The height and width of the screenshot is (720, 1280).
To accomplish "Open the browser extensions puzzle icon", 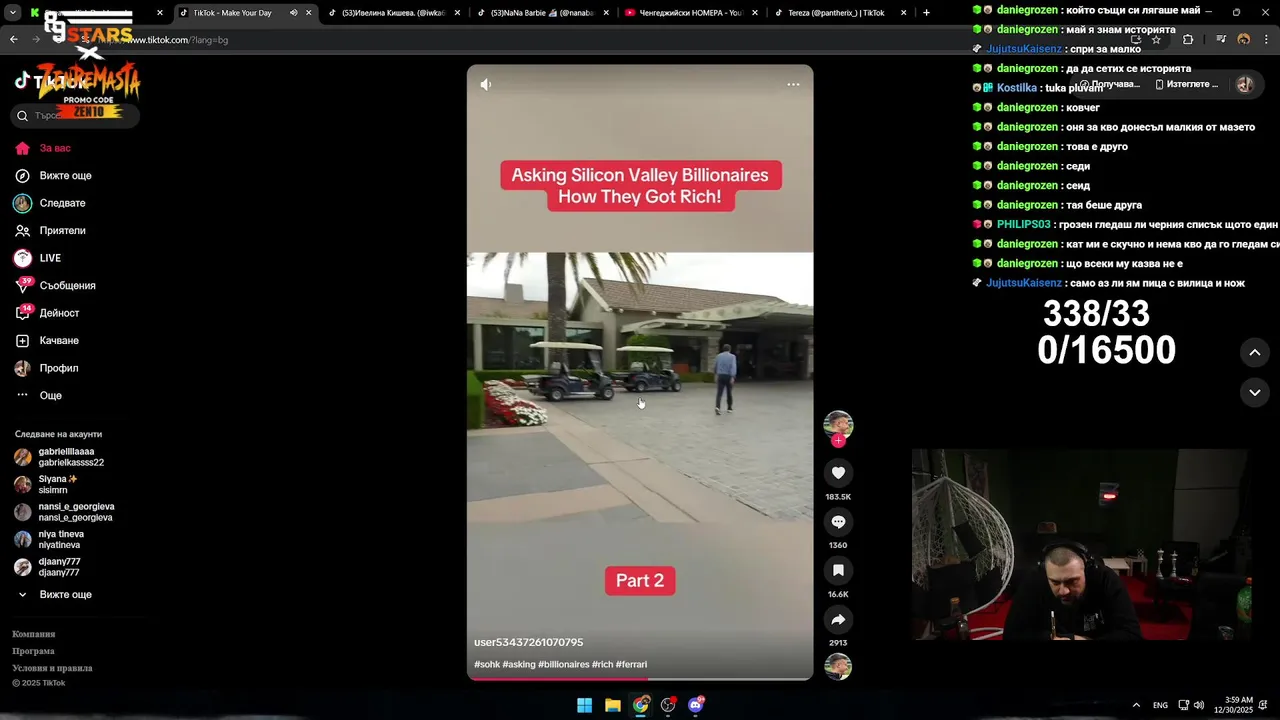I will [x=1188, y=40].
